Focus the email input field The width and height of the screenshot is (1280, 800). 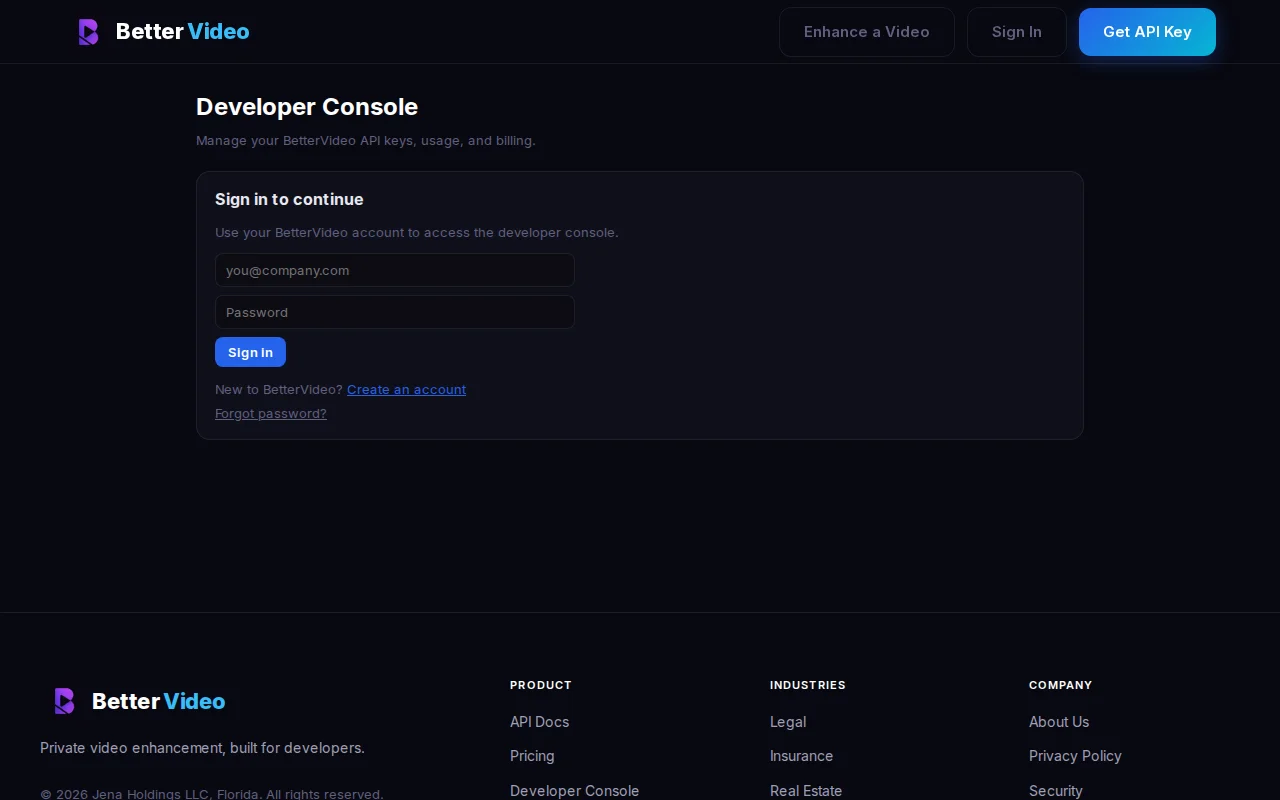click(395, 270)
